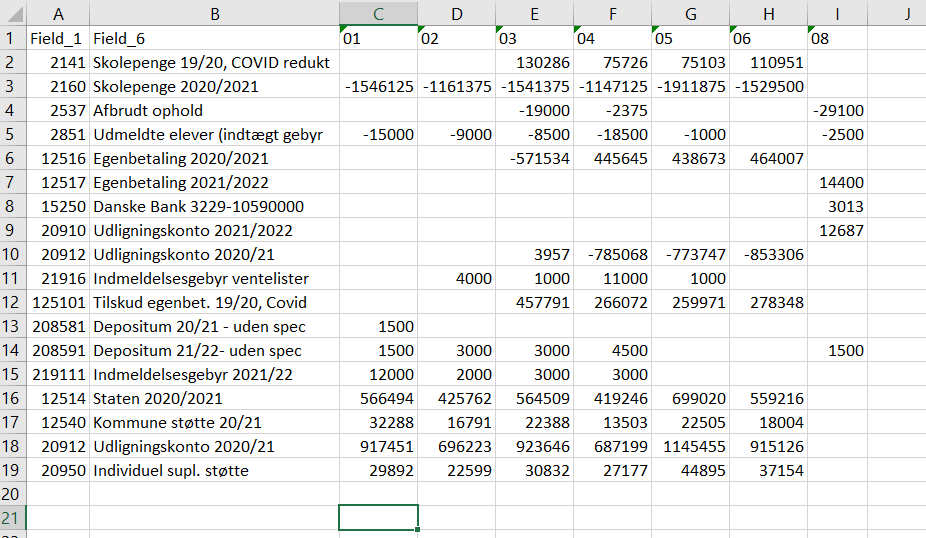Click value 3013 in Danske Bank row
This screenshot has width=926, height=538.
837,206
